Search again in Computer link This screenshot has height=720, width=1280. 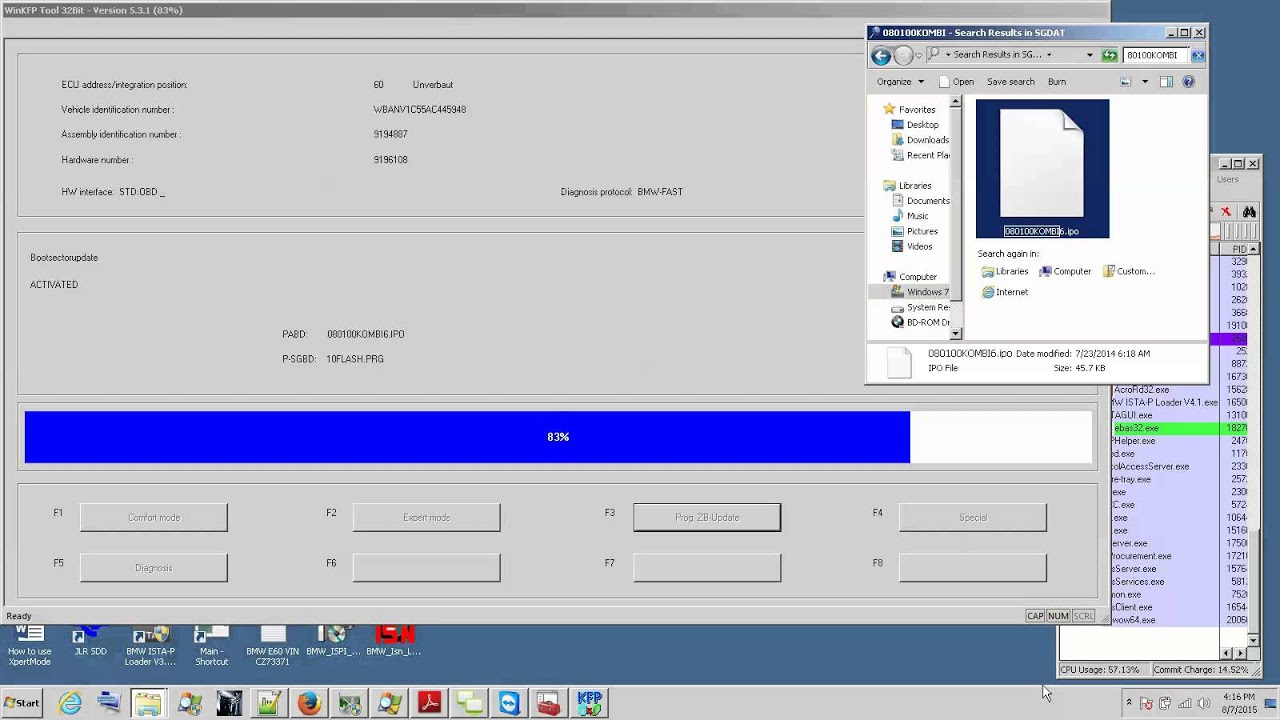(x=1065, y=271)
